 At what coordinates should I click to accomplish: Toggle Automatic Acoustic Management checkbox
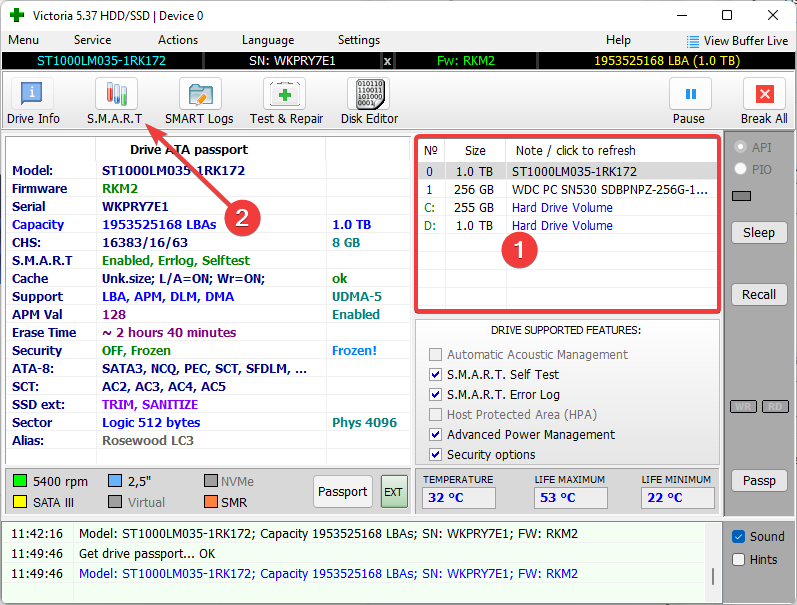tap(435, 354)
